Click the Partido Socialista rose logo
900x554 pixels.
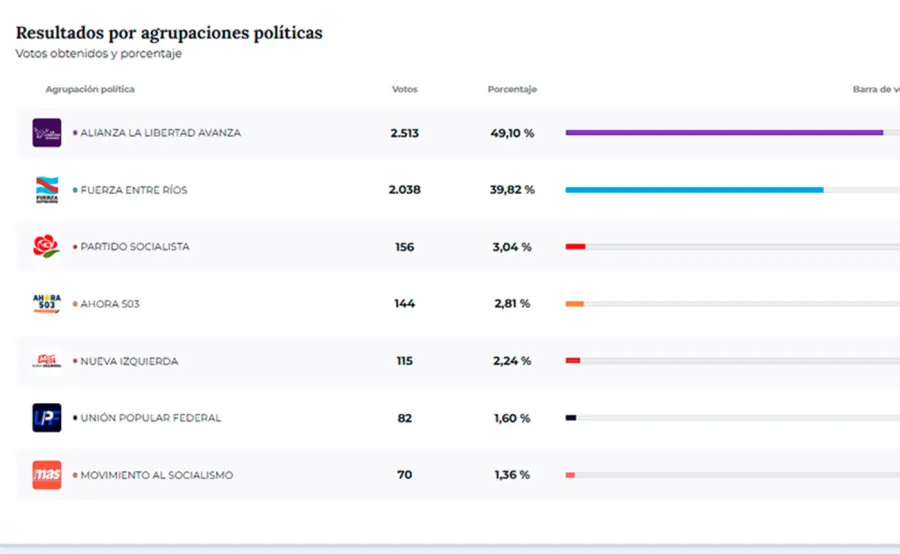click(x=46, y=247)
